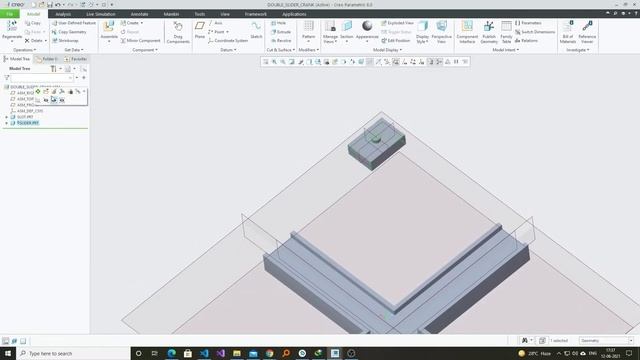Image resolution: width=640 pixels, height=360 pixels.
Task: Click the Coordinate System button
Action: point(228,41)
